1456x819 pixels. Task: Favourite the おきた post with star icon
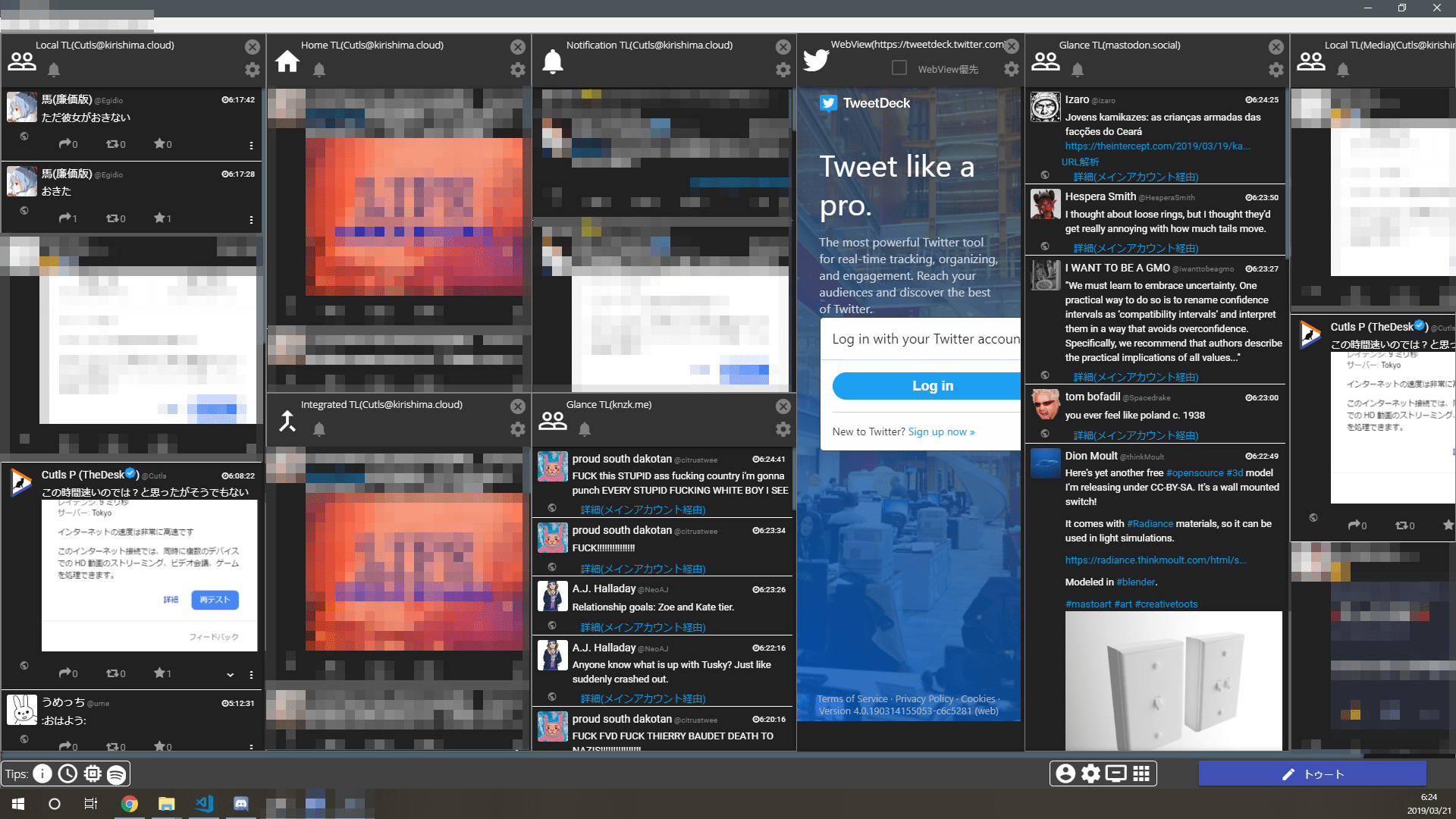click(x=161, y=218)
